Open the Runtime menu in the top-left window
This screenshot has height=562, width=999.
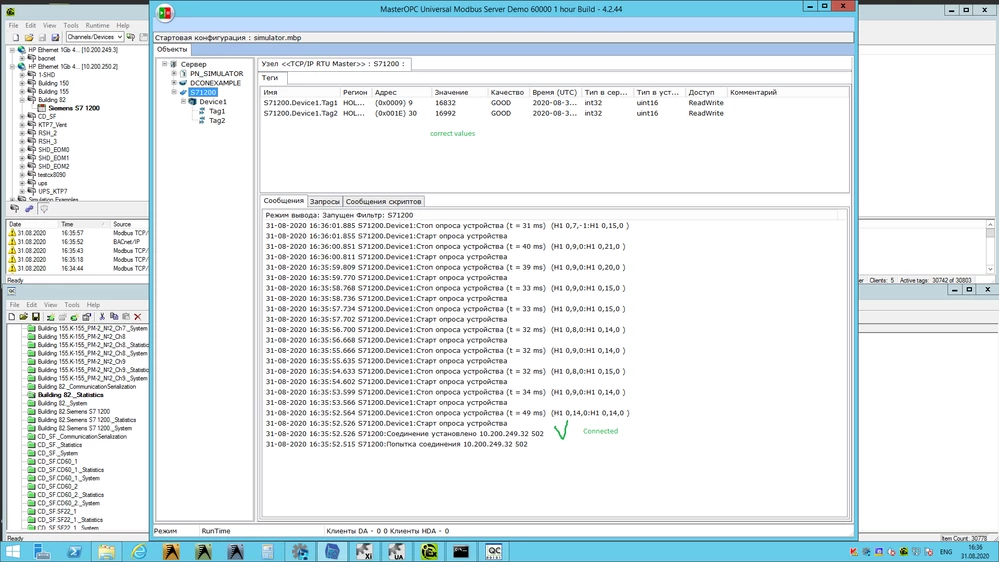97,25
